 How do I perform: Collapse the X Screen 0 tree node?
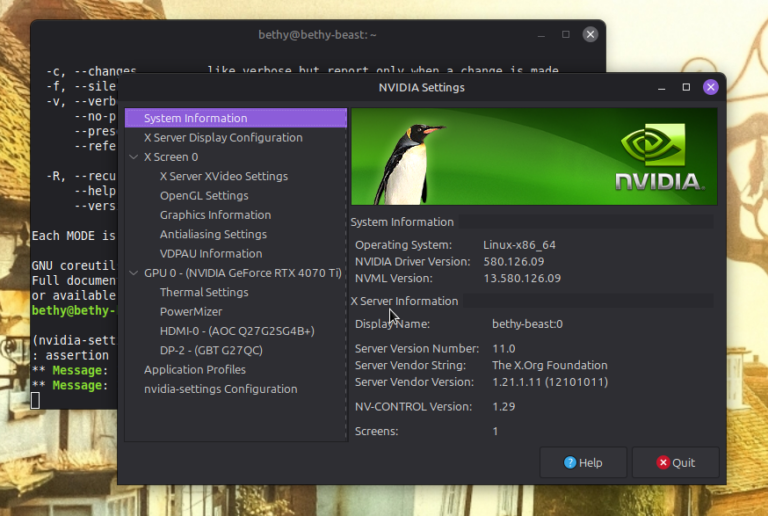(x=133, y=157)
